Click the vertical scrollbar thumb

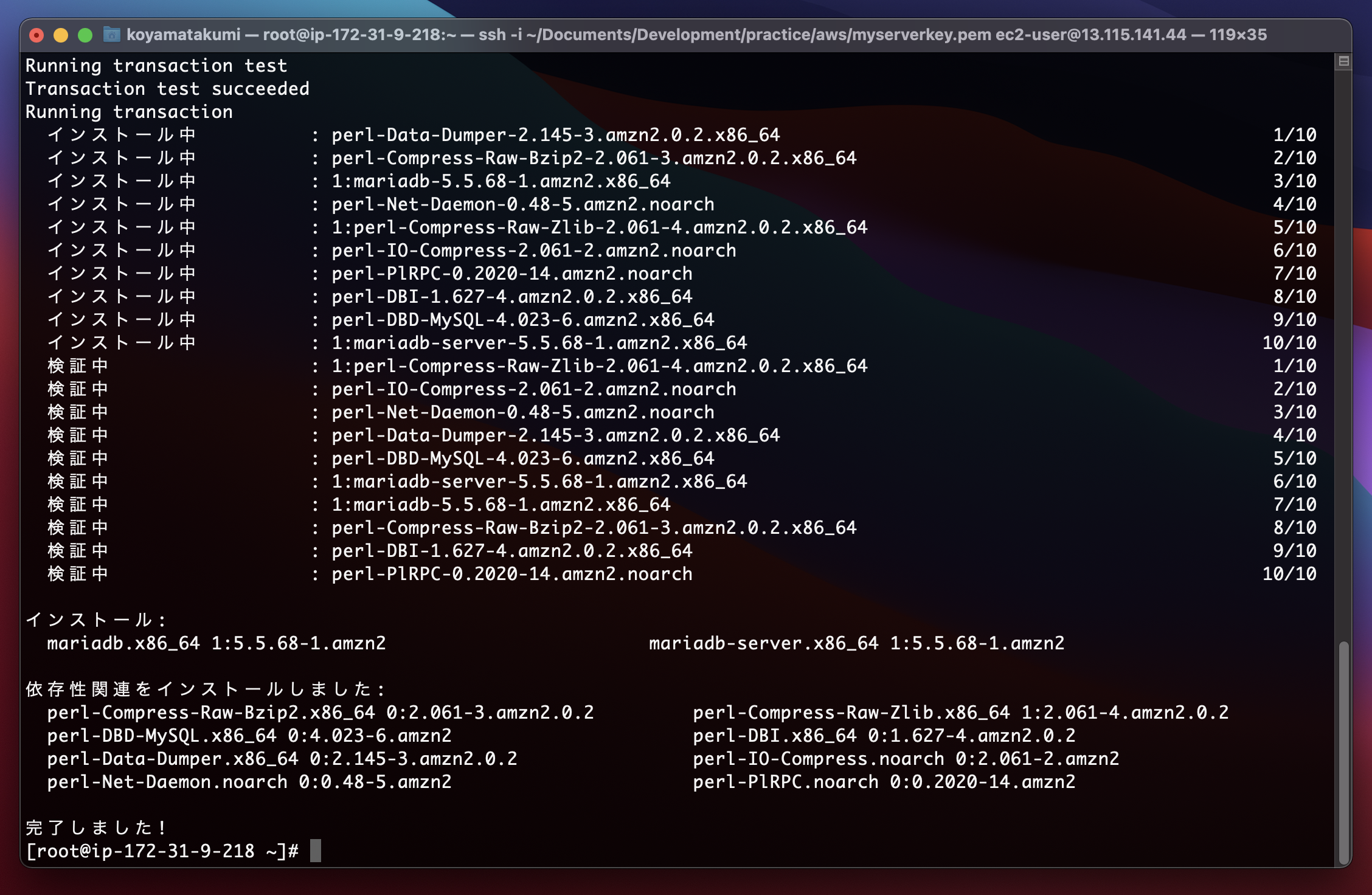1343,753
